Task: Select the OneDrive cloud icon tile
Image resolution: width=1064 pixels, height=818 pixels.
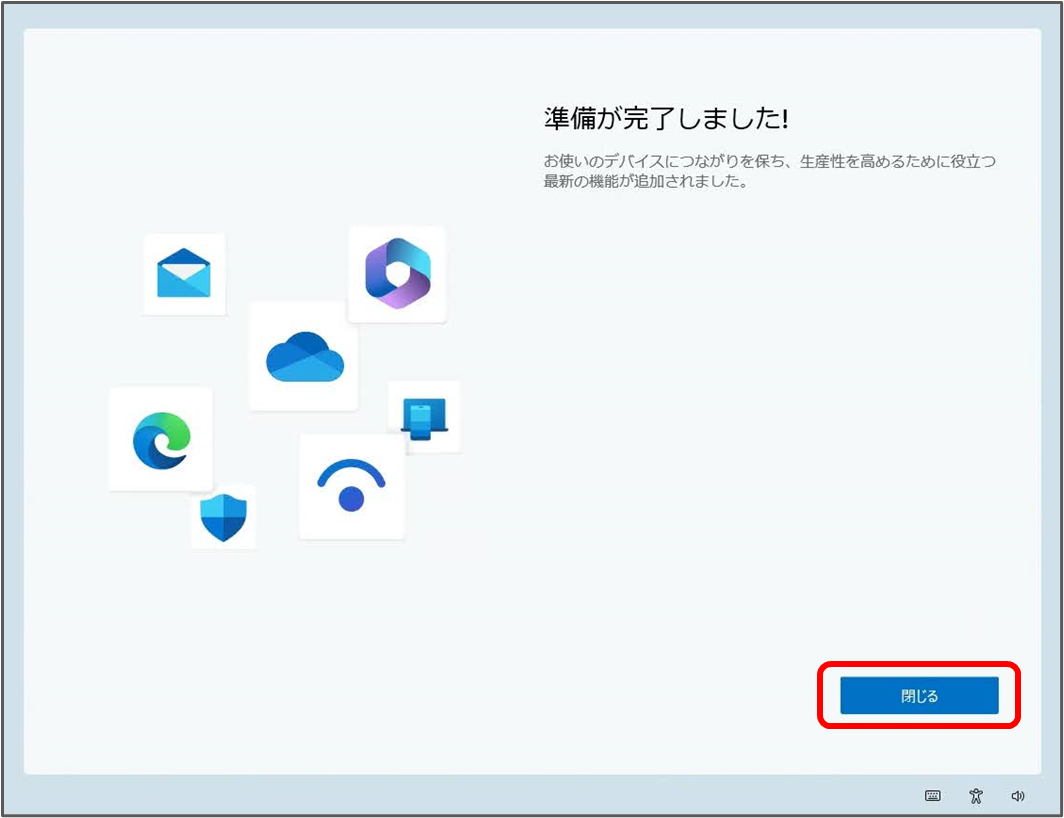Action: tap(303, 356)
